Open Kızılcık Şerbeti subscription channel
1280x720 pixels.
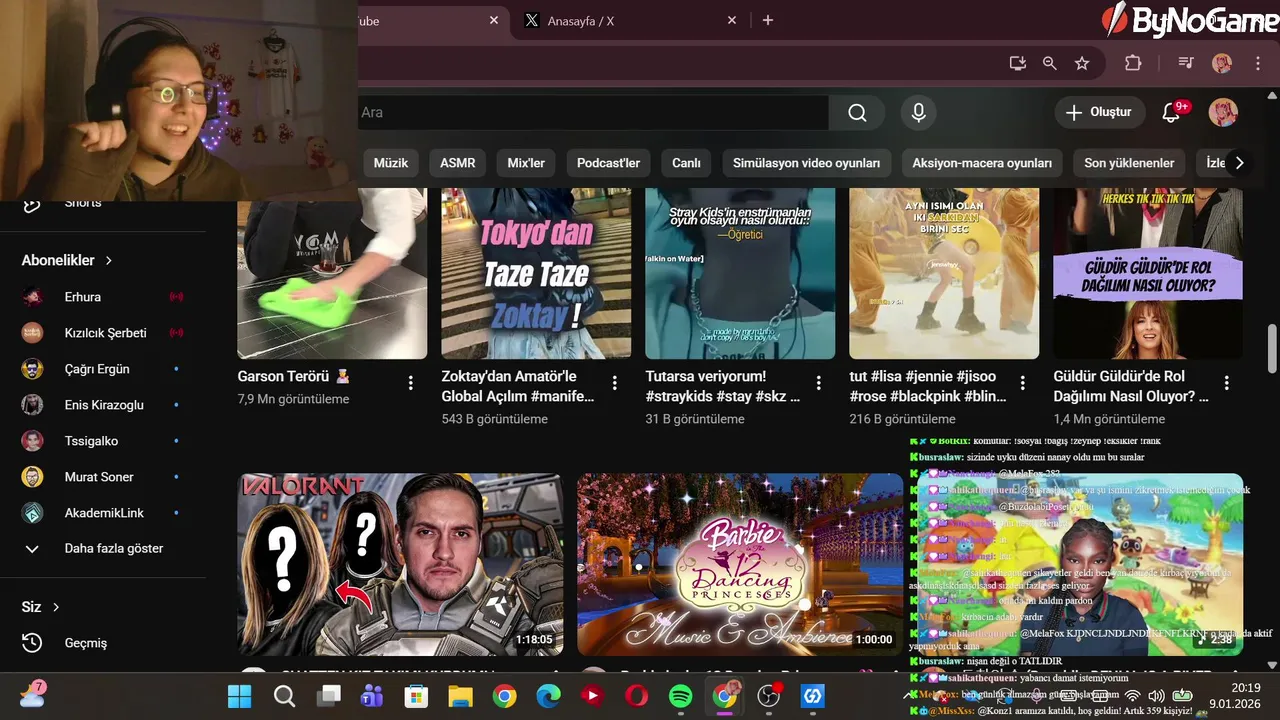coord(103,333)
